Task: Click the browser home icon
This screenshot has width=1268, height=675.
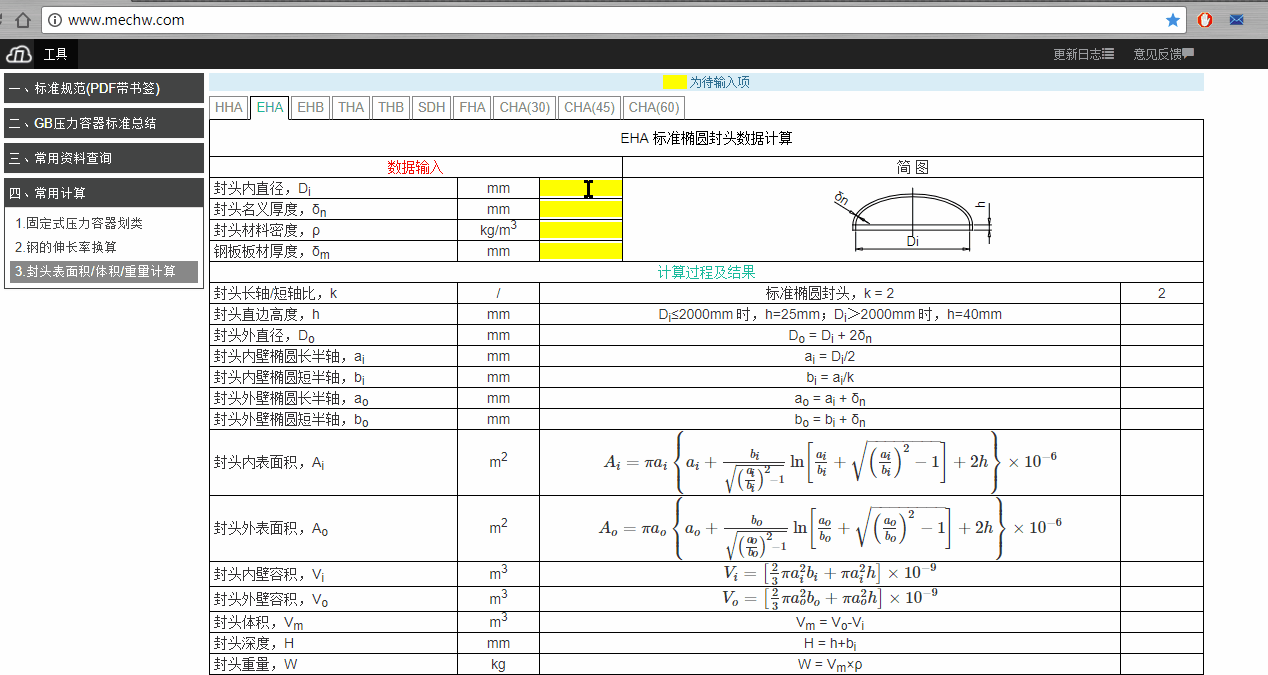Action: tap(23, 20)
